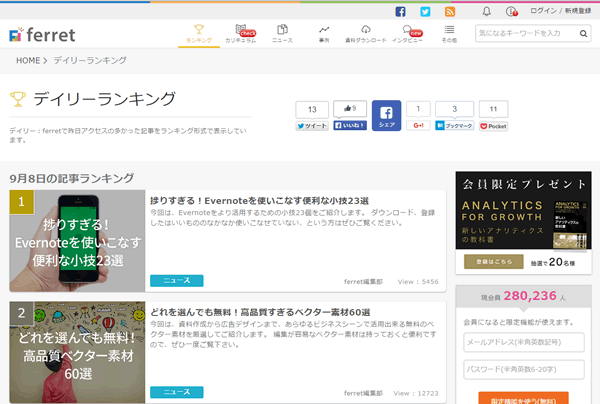The width and height of the screenshot is (600, 404).
Task: Click the search magnifier icon
Action: [583, 34]
